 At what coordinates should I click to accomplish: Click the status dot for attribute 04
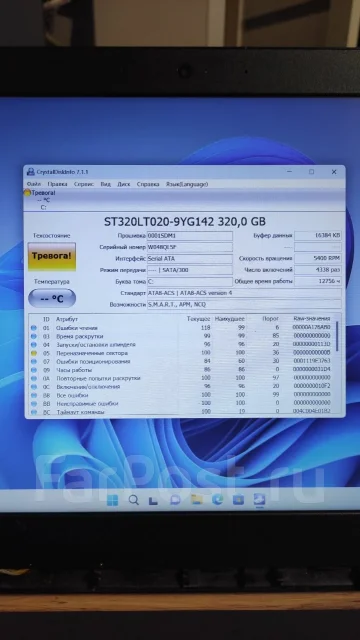click(33, 344)
